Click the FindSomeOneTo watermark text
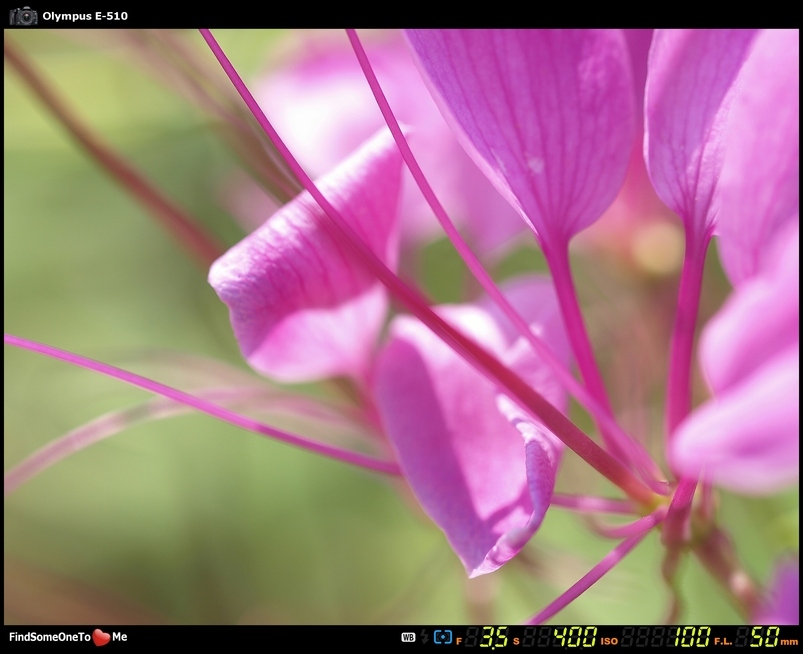The height and width of the screenshot is (654, 803). (49, 637)
